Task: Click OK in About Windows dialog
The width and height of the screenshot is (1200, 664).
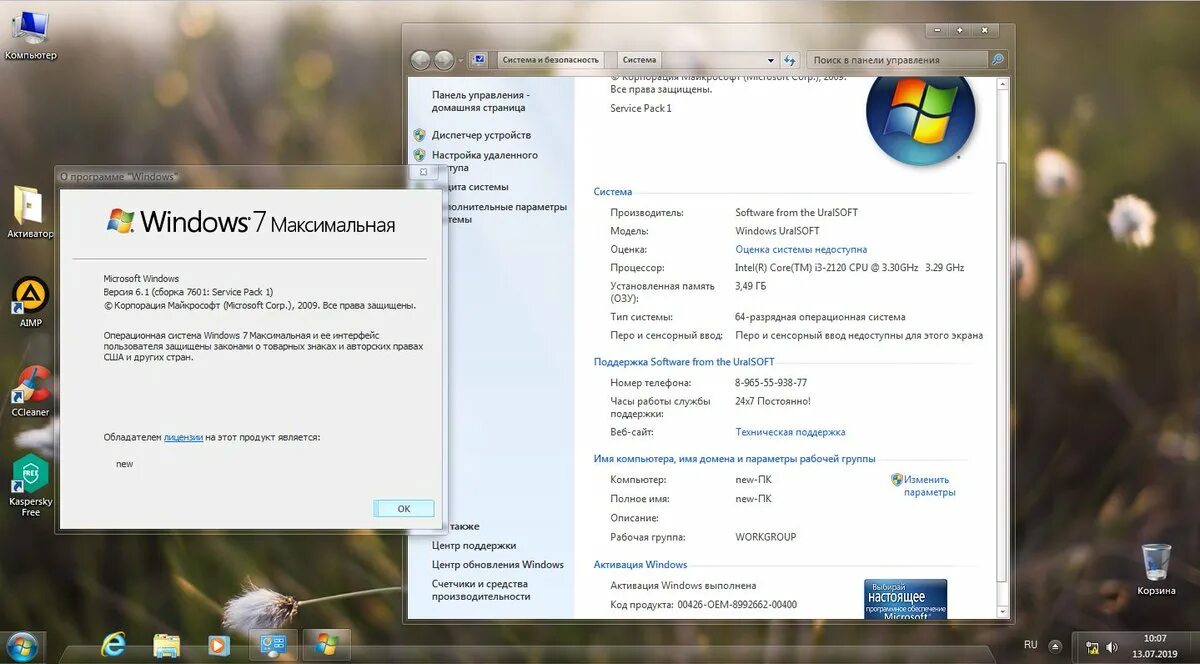Action: (404, 508)
